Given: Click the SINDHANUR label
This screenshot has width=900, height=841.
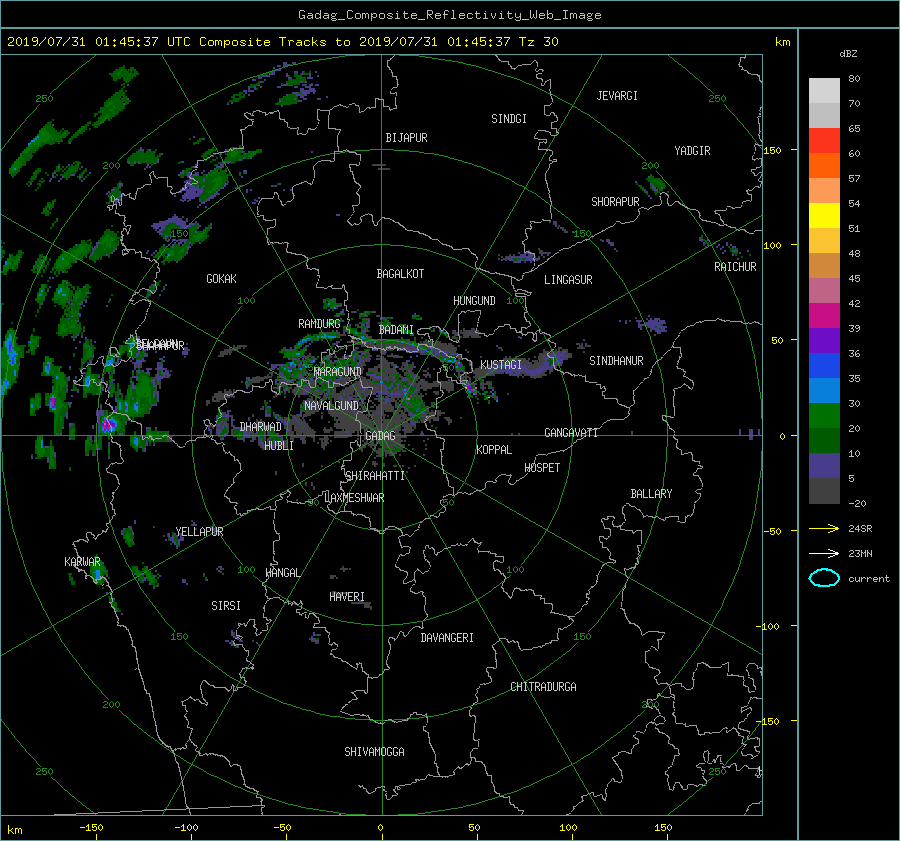Looking at the screenshot, I should [616, 361].
